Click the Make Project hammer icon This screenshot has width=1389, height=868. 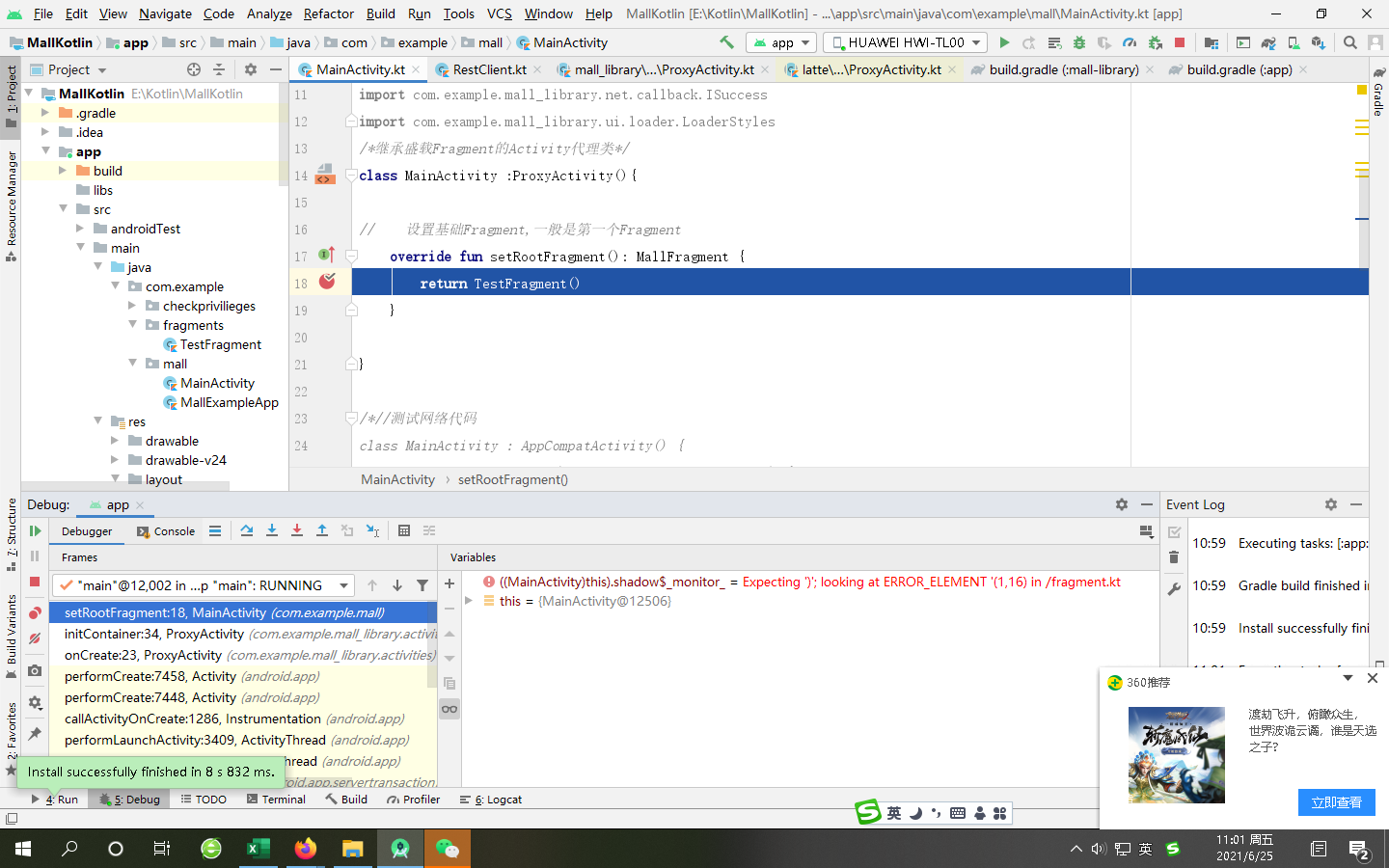[726, 42]
